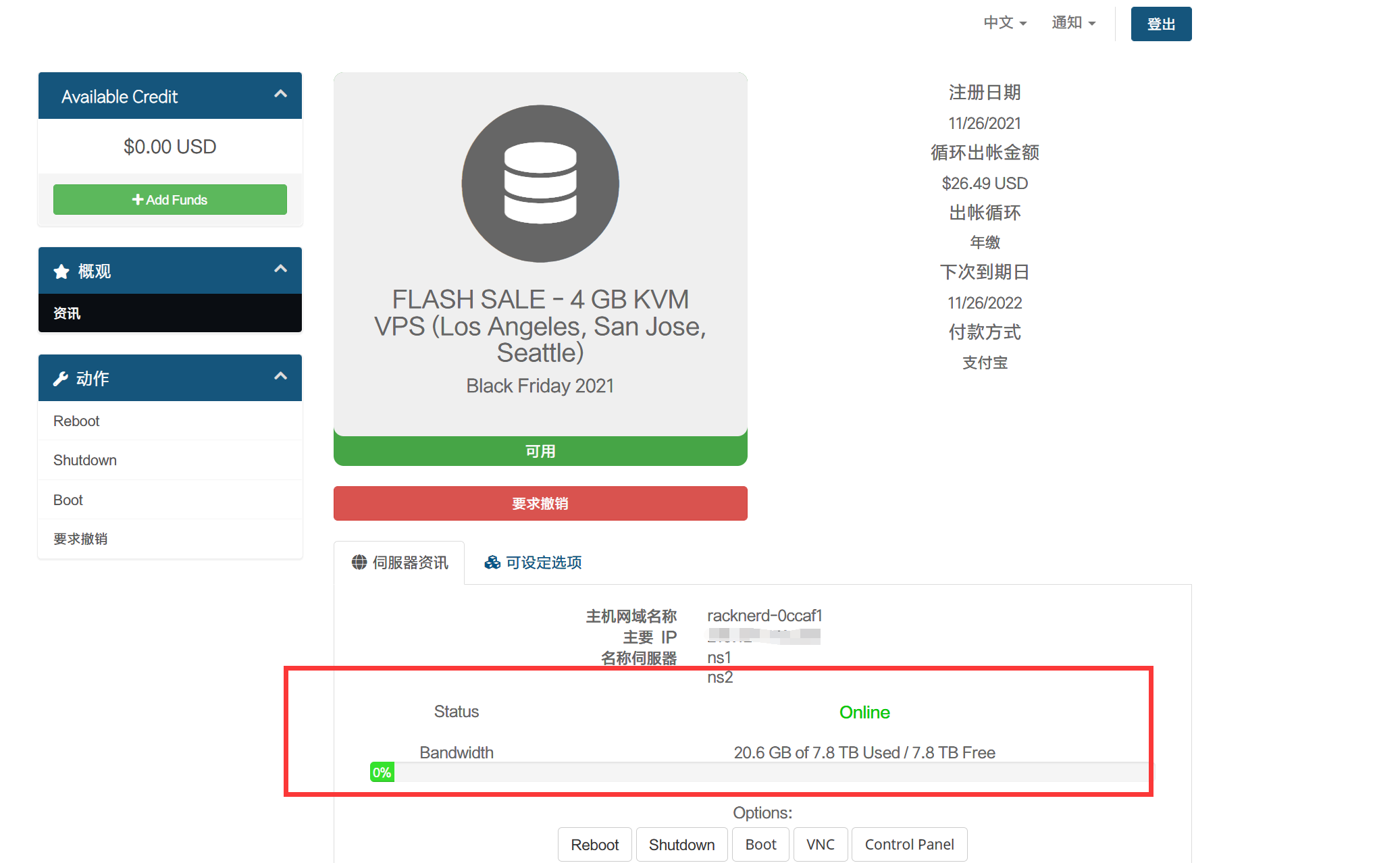Image resolution: width=1400 pixels, height=863 pixels.
Task: Click the FLASH SALE product title
Action: 540,326
